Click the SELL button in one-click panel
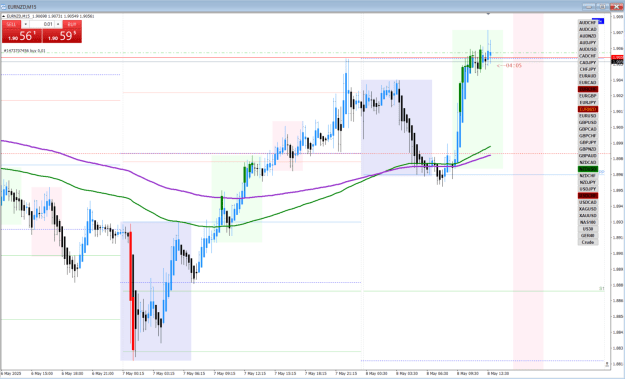625x379 pixels. (11, 24)
